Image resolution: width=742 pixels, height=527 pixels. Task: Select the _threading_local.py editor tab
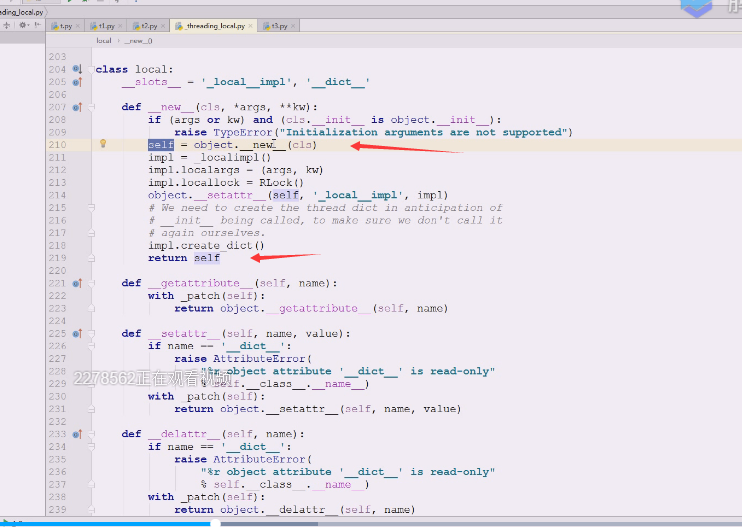click(x=213, y=26)
